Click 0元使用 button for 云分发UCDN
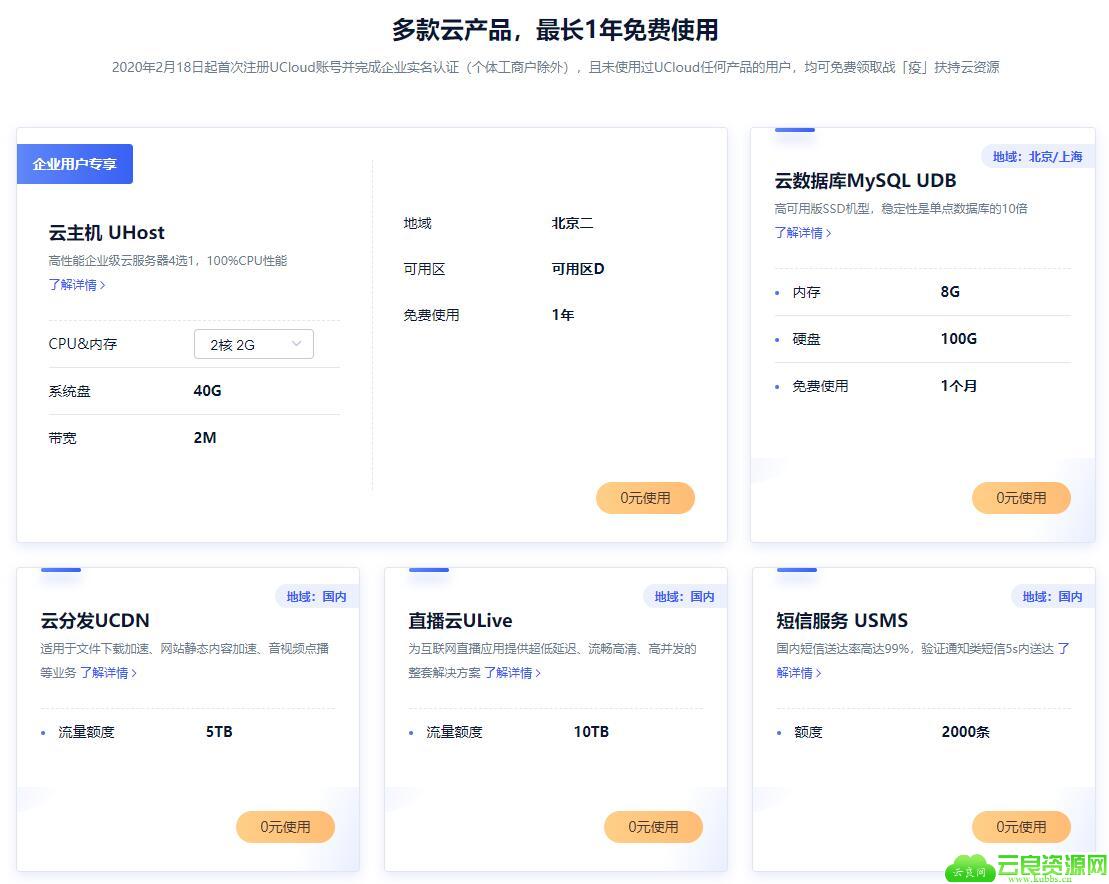 [285, 827]
